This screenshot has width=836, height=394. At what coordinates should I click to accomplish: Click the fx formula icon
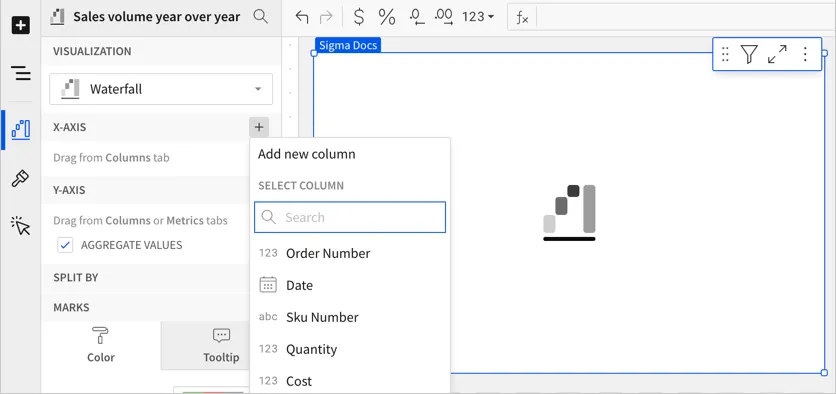[x=522, y=18]
